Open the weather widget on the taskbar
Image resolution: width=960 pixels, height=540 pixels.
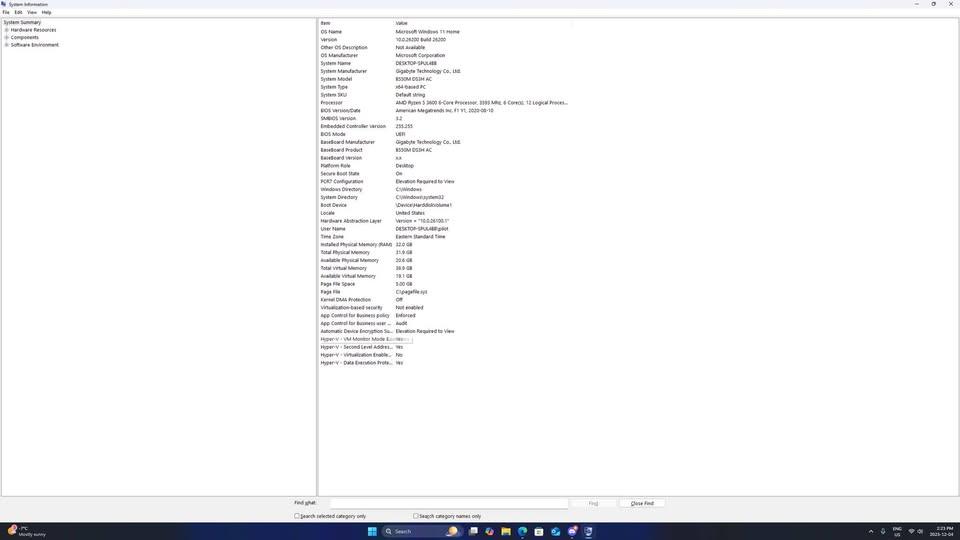pos(27,531)
